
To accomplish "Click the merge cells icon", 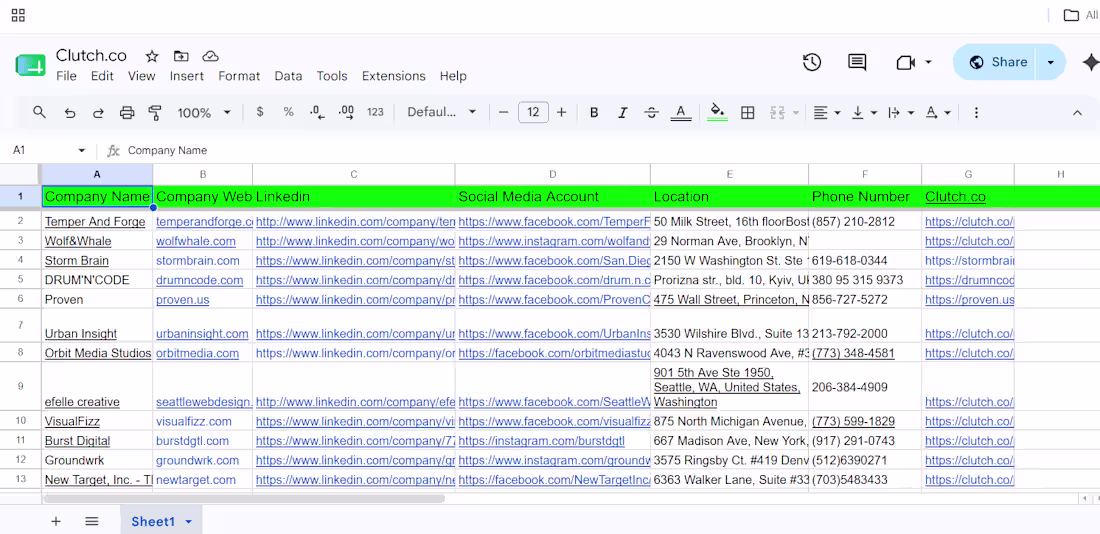I will coord(777,112).
